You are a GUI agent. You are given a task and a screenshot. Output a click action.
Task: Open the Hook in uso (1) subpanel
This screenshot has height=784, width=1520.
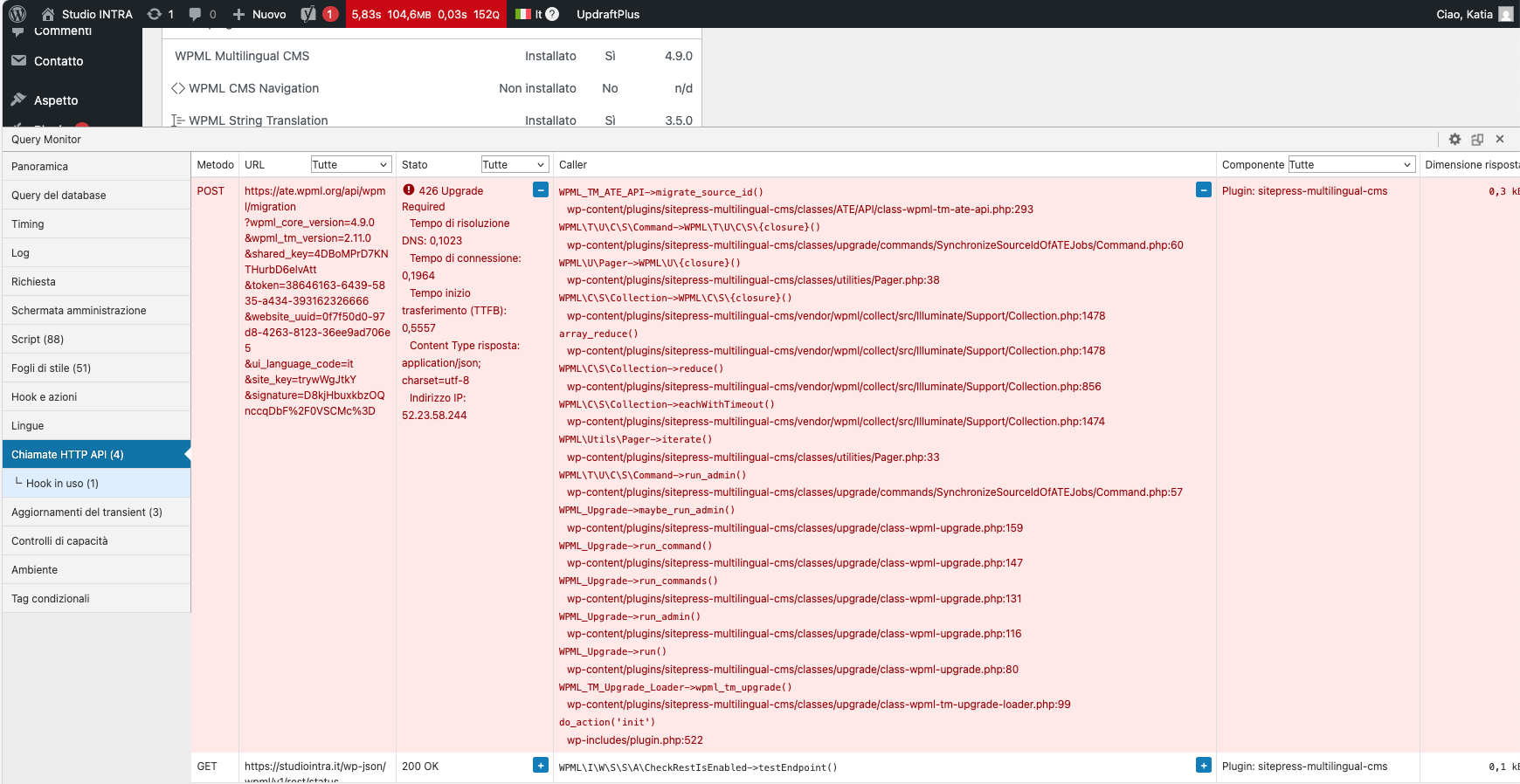point(96,483)
